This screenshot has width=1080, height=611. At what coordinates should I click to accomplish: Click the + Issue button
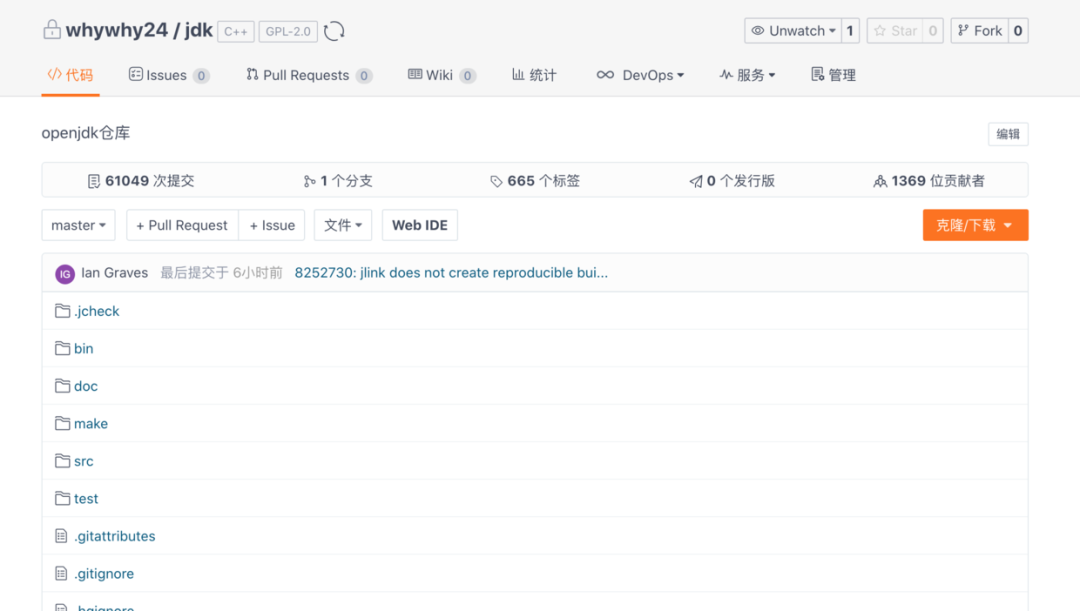pyautogui.click(x=272, y=225)
